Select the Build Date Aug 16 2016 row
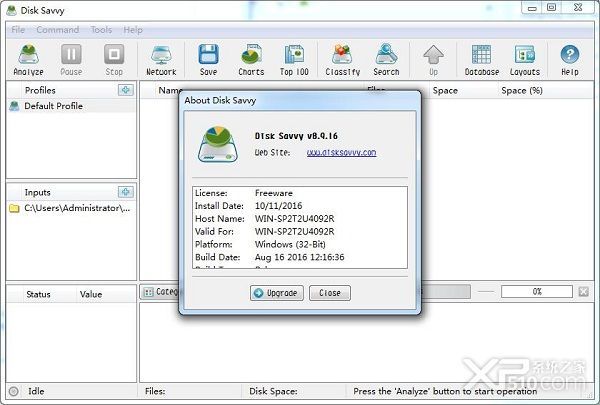 pos(300,257)
